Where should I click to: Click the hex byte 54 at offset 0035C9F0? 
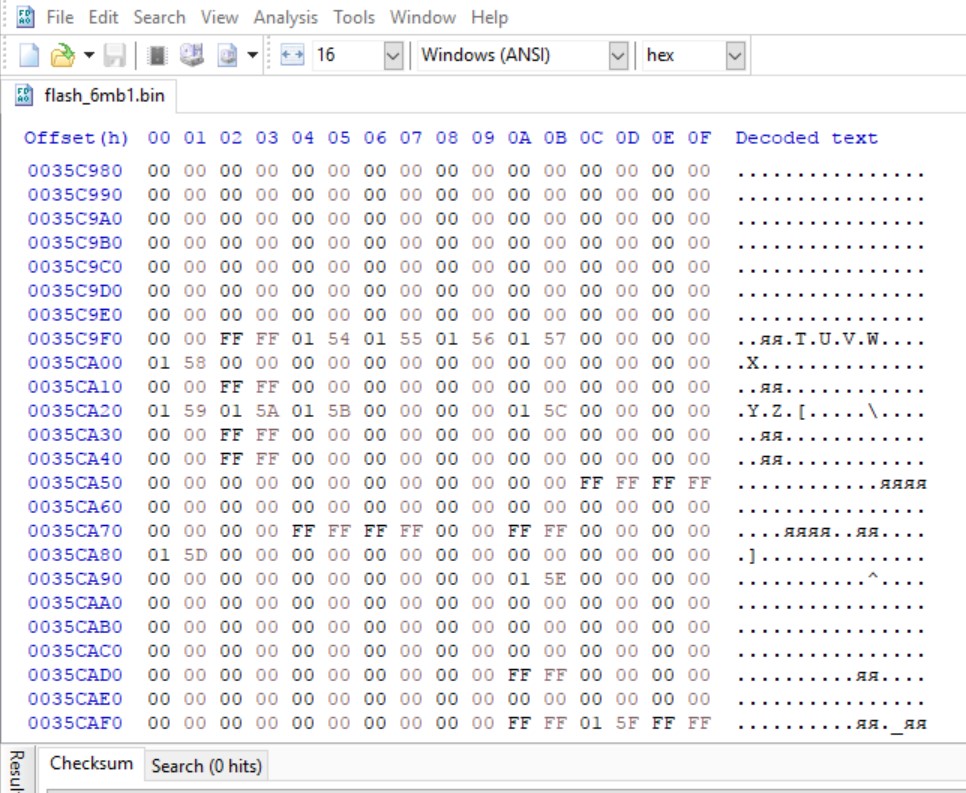pyautogui.click(x=339, y=339)
